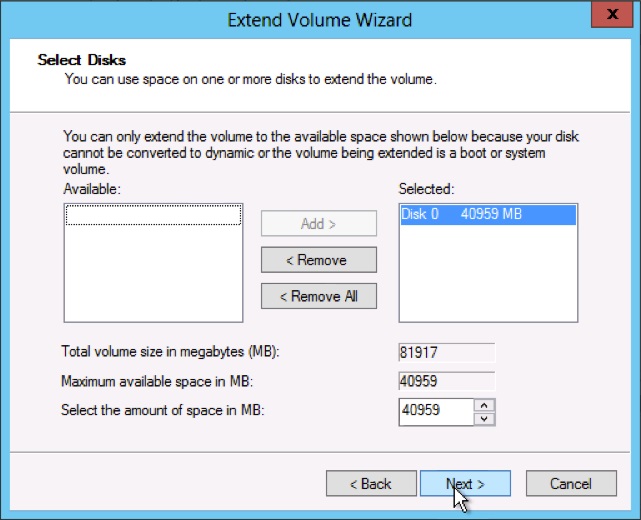Click the Extend Volume Wizard title bar
This screenshot has height=520, width=641.
pos(319,19)
